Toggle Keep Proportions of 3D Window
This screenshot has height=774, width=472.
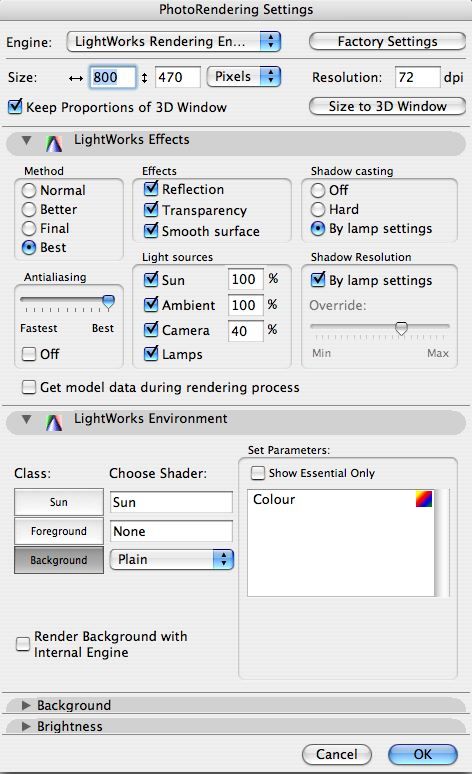15,106
